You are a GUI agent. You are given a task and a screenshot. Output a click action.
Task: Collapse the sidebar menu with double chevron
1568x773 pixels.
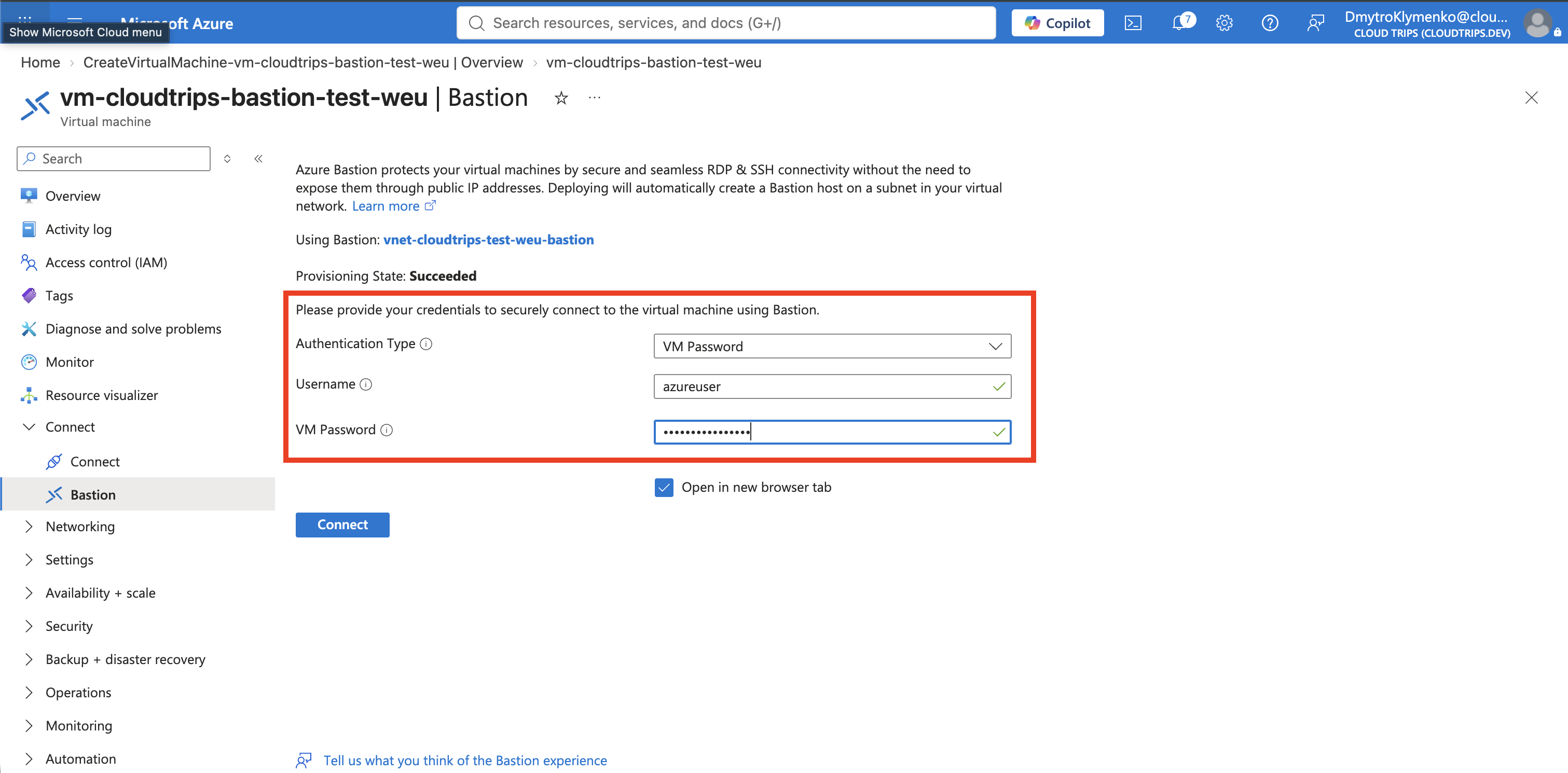pos(258,159)
